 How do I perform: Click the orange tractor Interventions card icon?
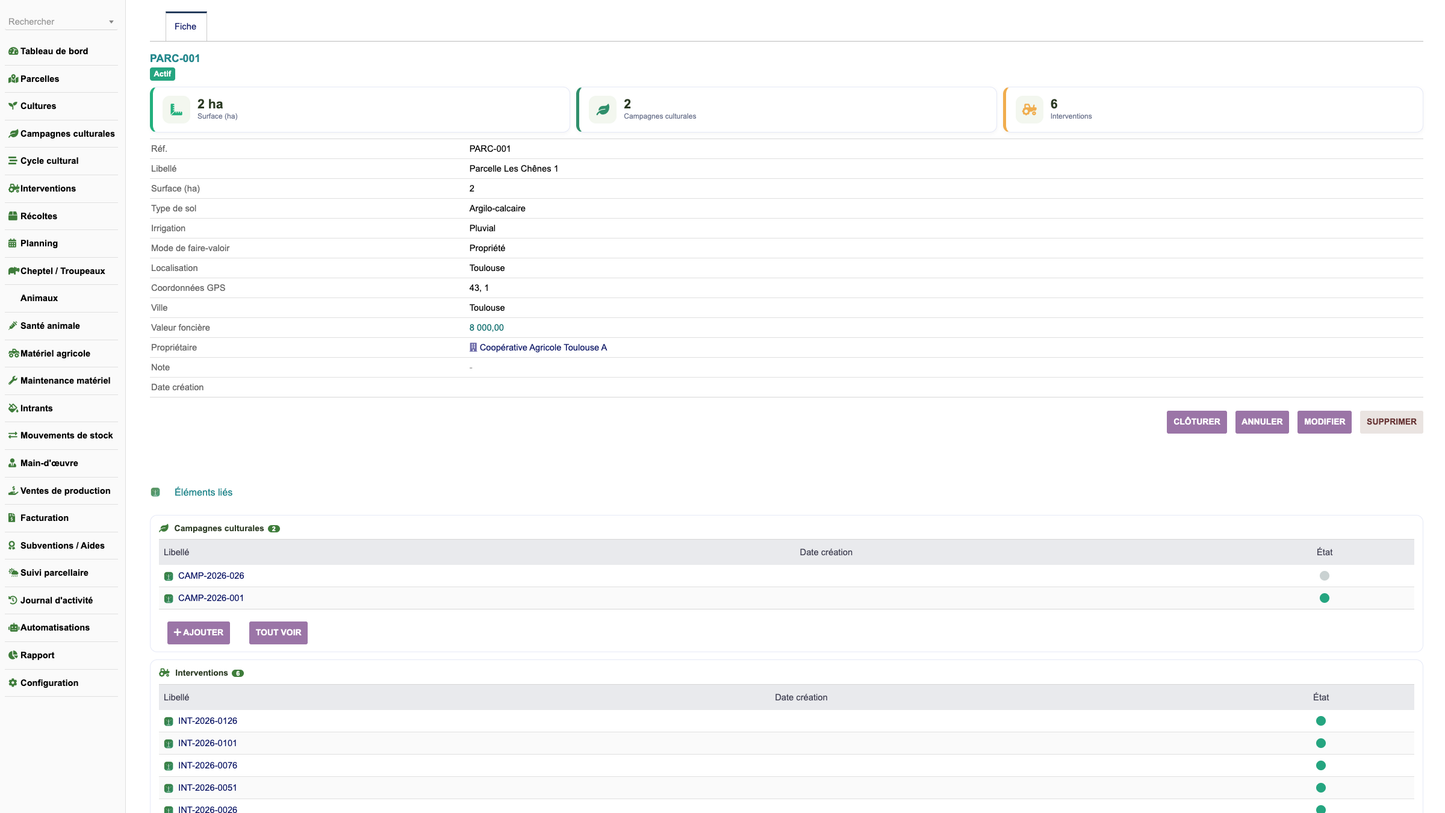click(x=1029, y=110)
